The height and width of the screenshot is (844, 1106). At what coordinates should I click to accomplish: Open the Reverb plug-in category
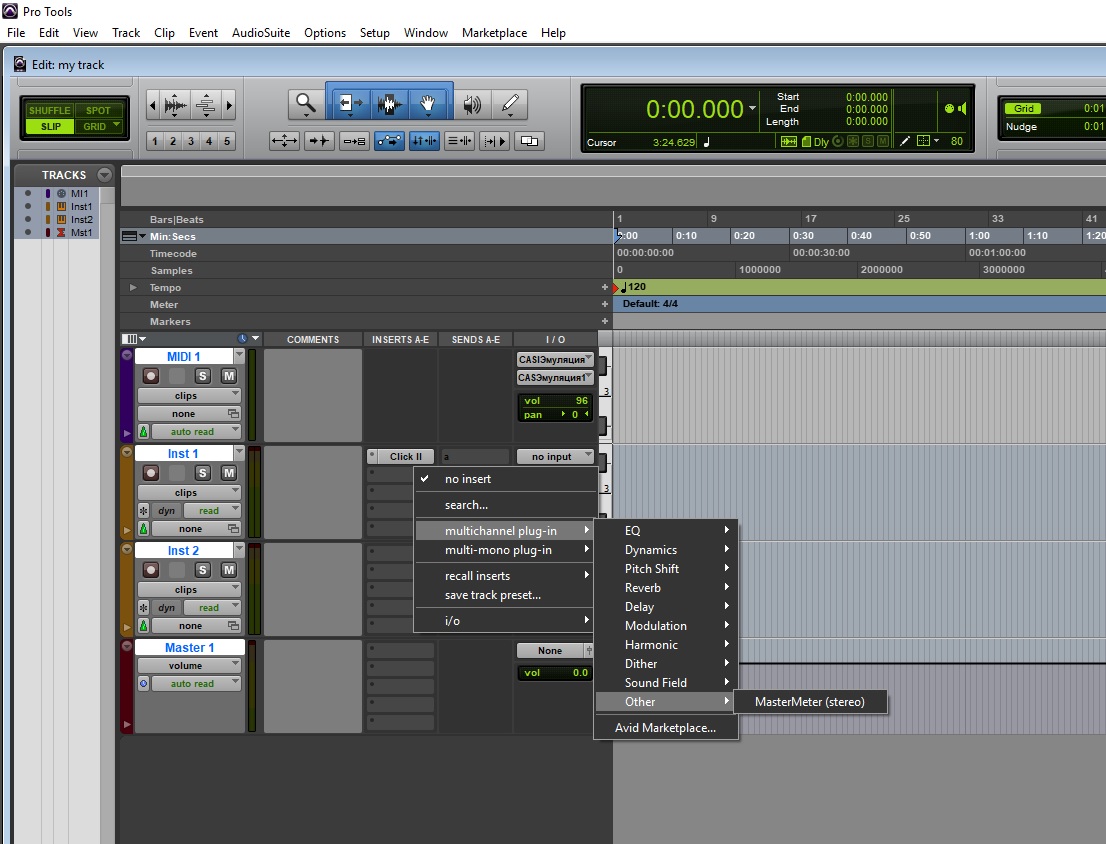(x=666, y=587)
